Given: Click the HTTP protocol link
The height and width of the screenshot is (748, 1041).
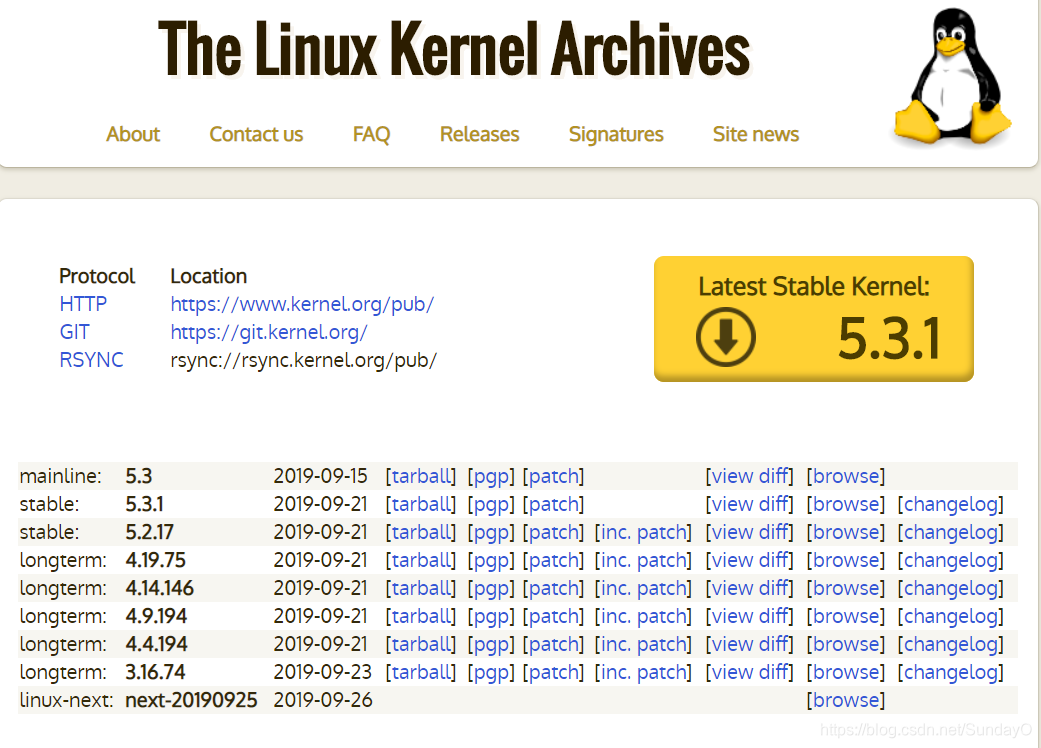Looking at the screenshot, I should (x=83, y=304).
